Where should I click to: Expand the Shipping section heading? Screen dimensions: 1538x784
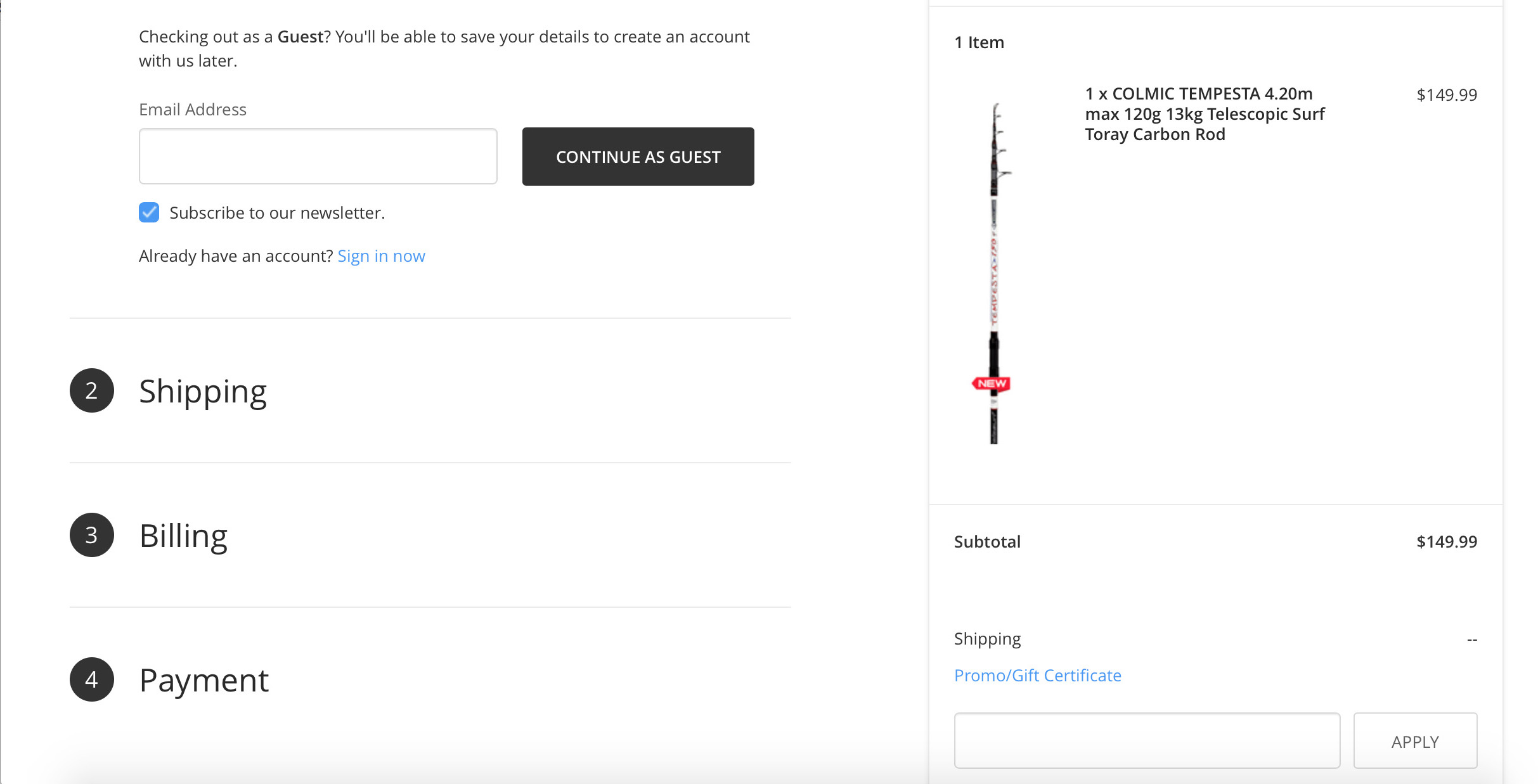pyautogui.click(x=203, y=391)
